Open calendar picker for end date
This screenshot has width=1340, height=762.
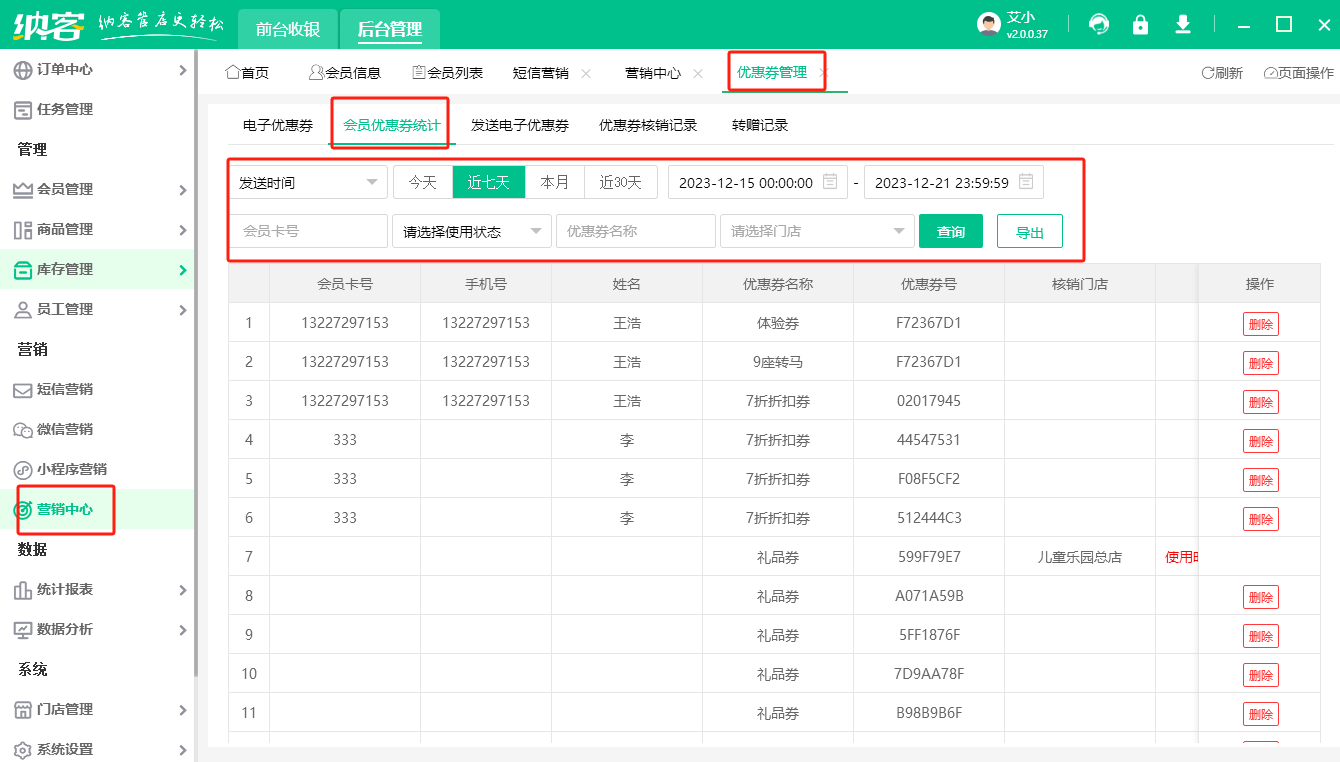tap(1026, 182)
